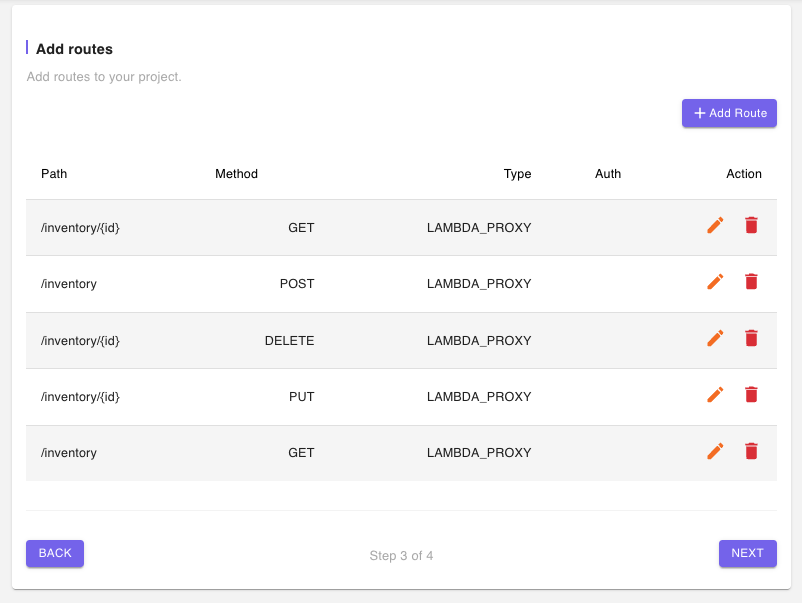Select the PUT method cell
This screenshot has width=802, height=603.
point(301,397)
